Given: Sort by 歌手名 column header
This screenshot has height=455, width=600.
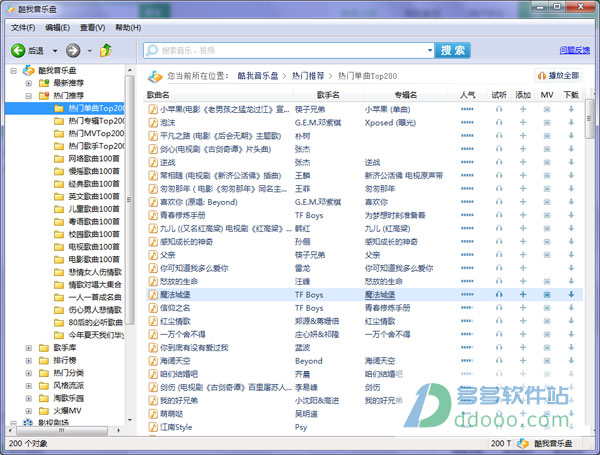Looking at the screenshot, I should point(328,95).
